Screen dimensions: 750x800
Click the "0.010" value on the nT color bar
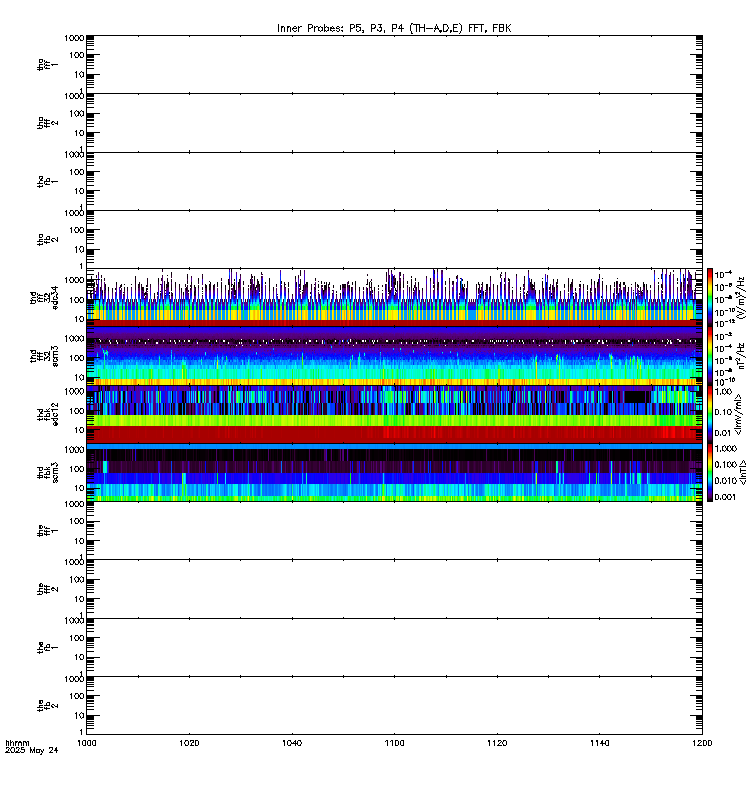[726, 481]
